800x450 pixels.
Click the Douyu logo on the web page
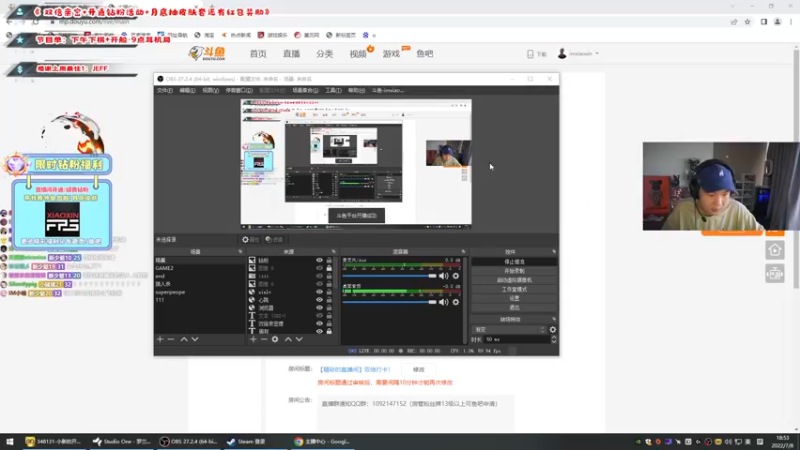pos(207,53)
